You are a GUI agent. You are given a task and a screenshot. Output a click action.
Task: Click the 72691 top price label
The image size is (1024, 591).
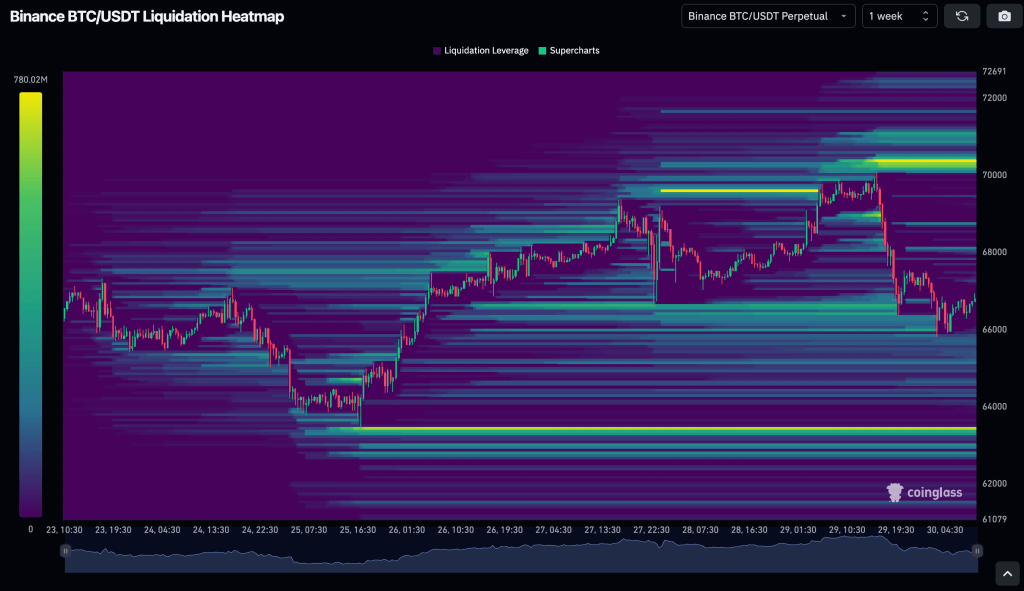994,71
